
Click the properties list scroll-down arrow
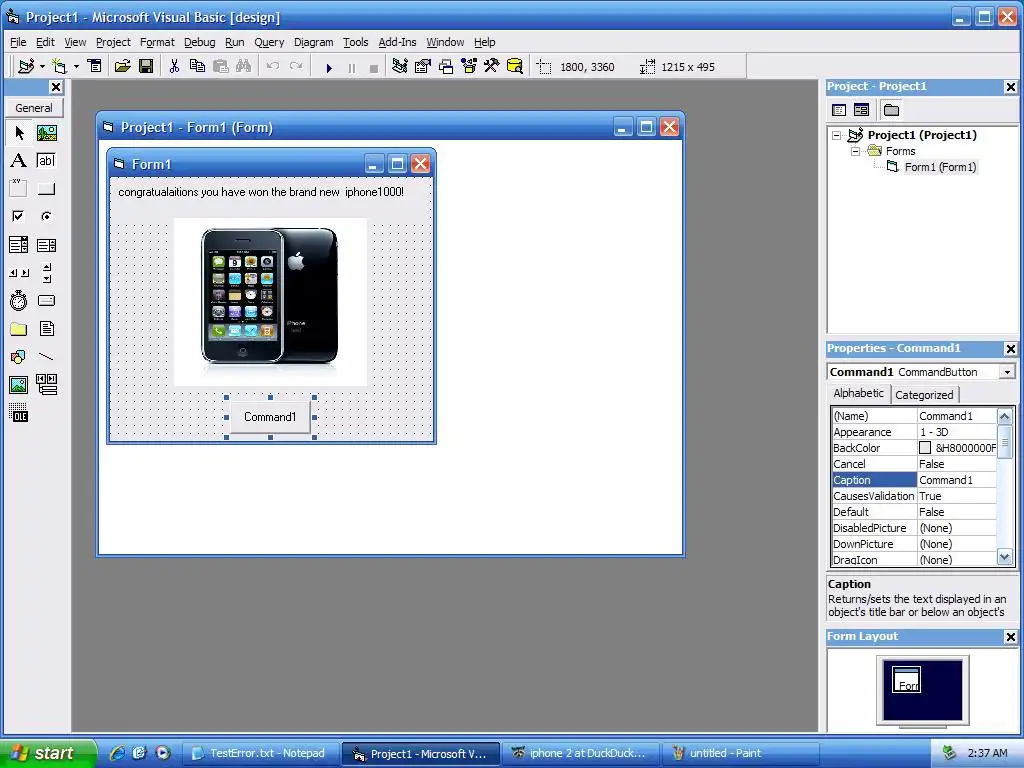pyautogui.click(x=1004, y=557)
